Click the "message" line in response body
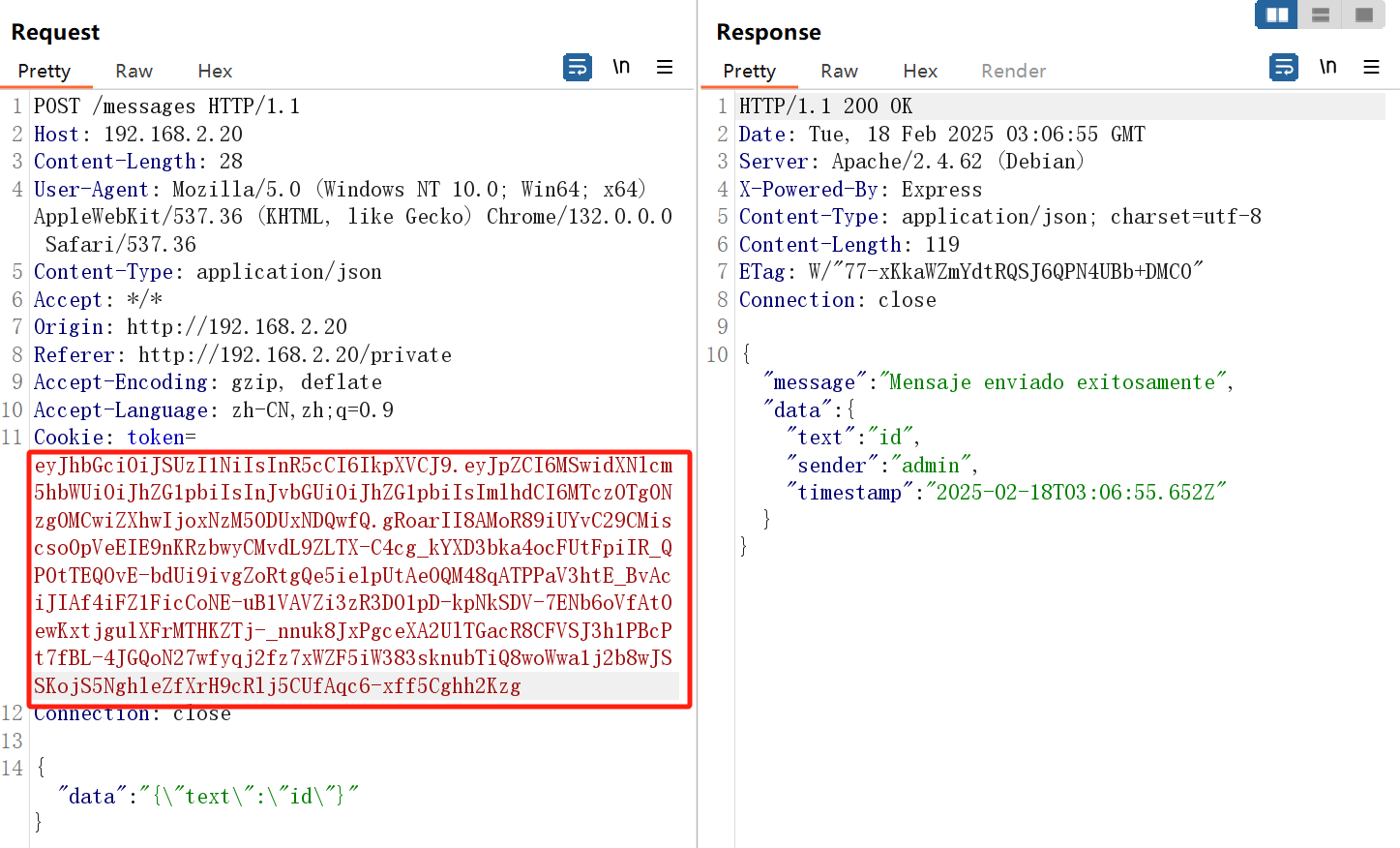The image size is (1400, 848). 997,382
